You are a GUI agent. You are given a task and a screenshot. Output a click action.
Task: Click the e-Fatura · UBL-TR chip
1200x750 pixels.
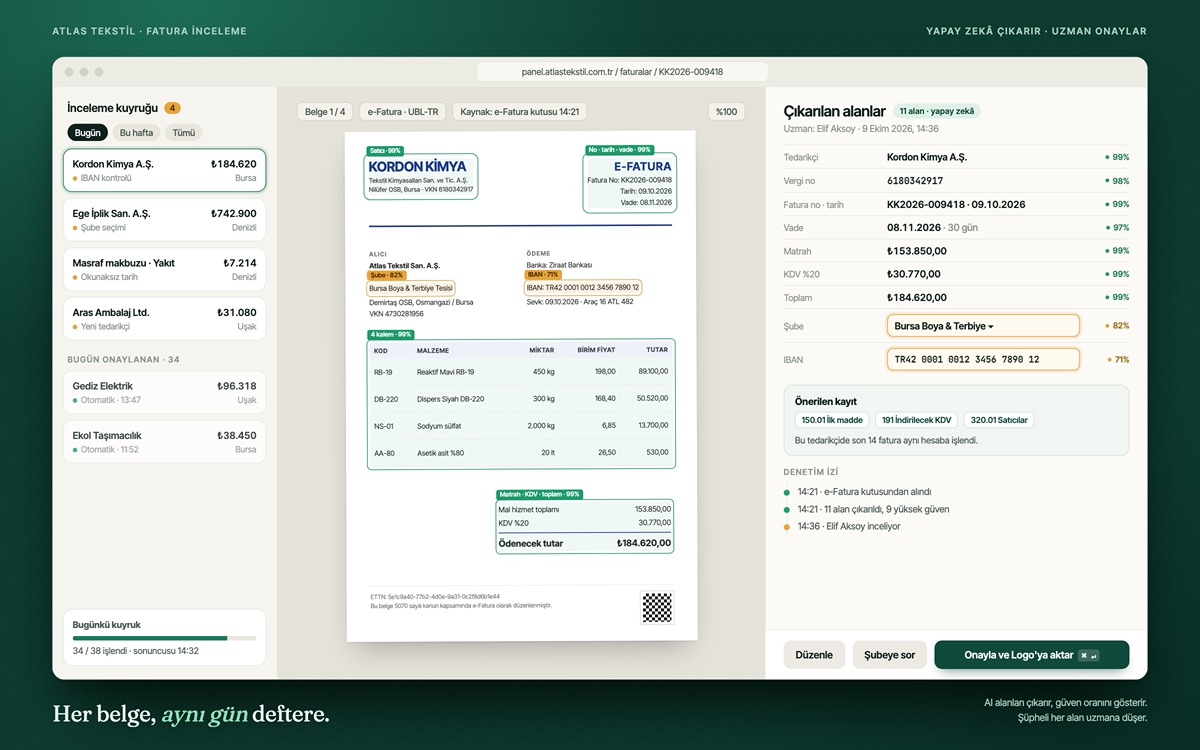click(x=404, y=112)
